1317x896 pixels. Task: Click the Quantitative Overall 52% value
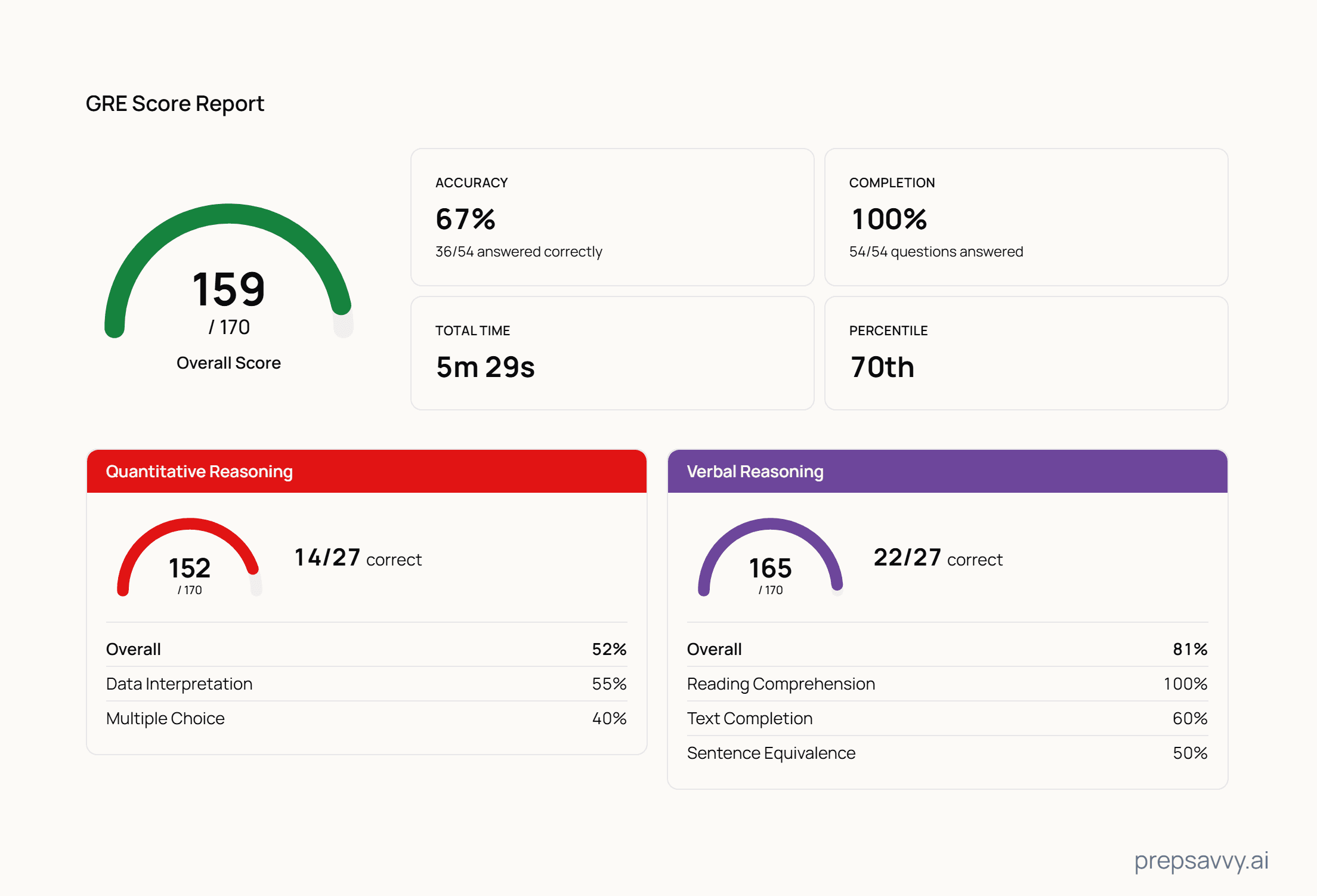coord(610,649)
